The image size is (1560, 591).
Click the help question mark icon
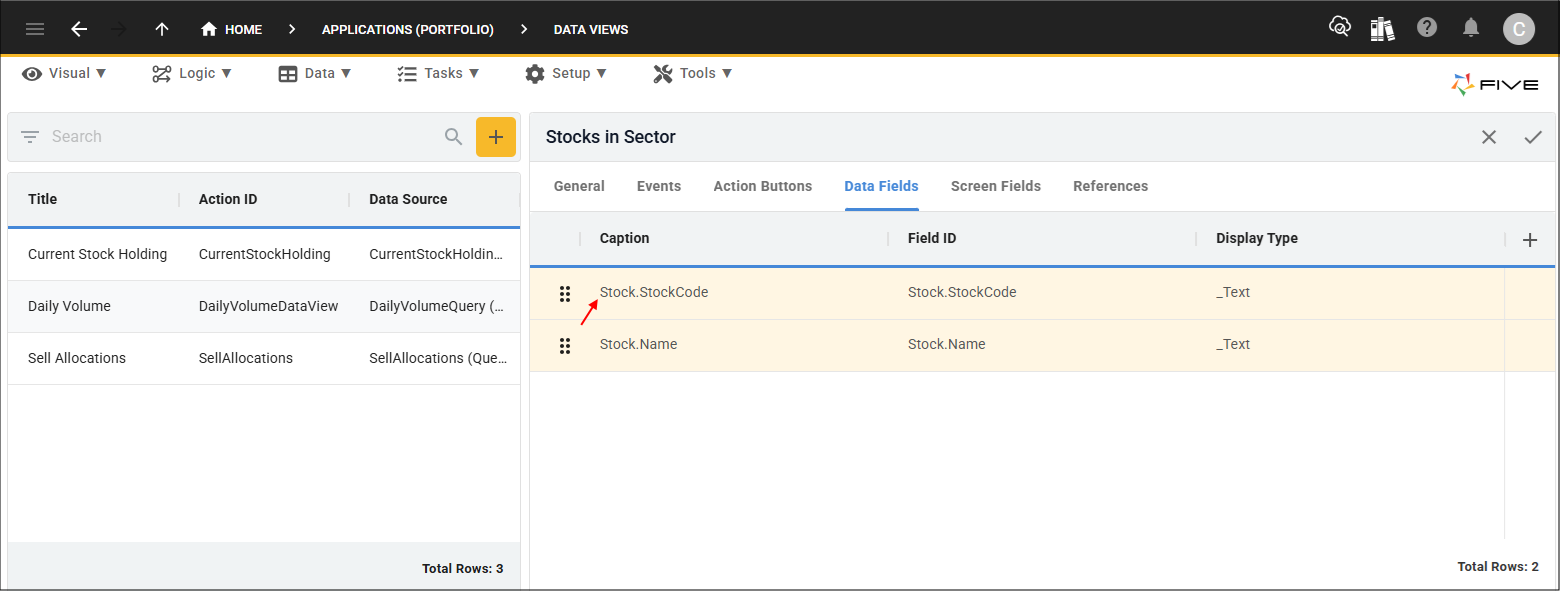(x=1427, y=28)
